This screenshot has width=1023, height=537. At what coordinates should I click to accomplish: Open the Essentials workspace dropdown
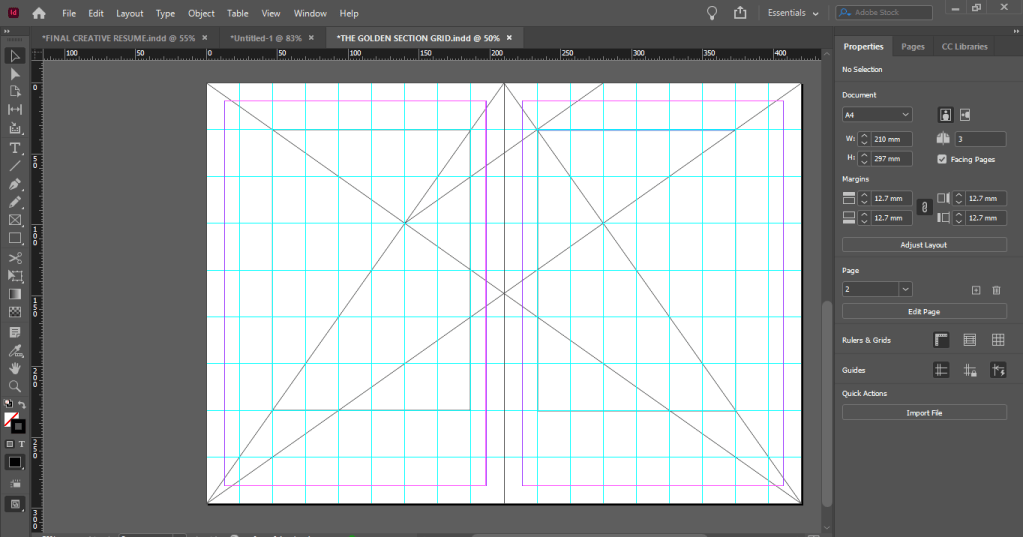[793, 13]
